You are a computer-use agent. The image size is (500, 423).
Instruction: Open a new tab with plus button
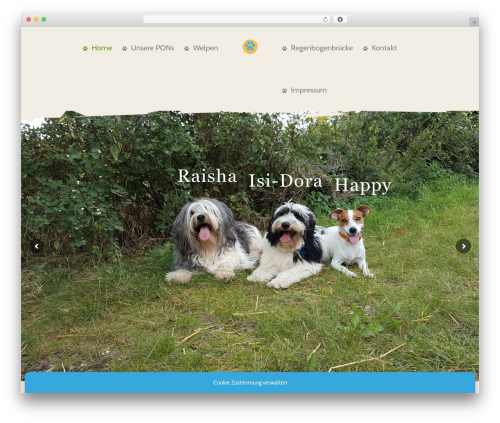[474, 22]
